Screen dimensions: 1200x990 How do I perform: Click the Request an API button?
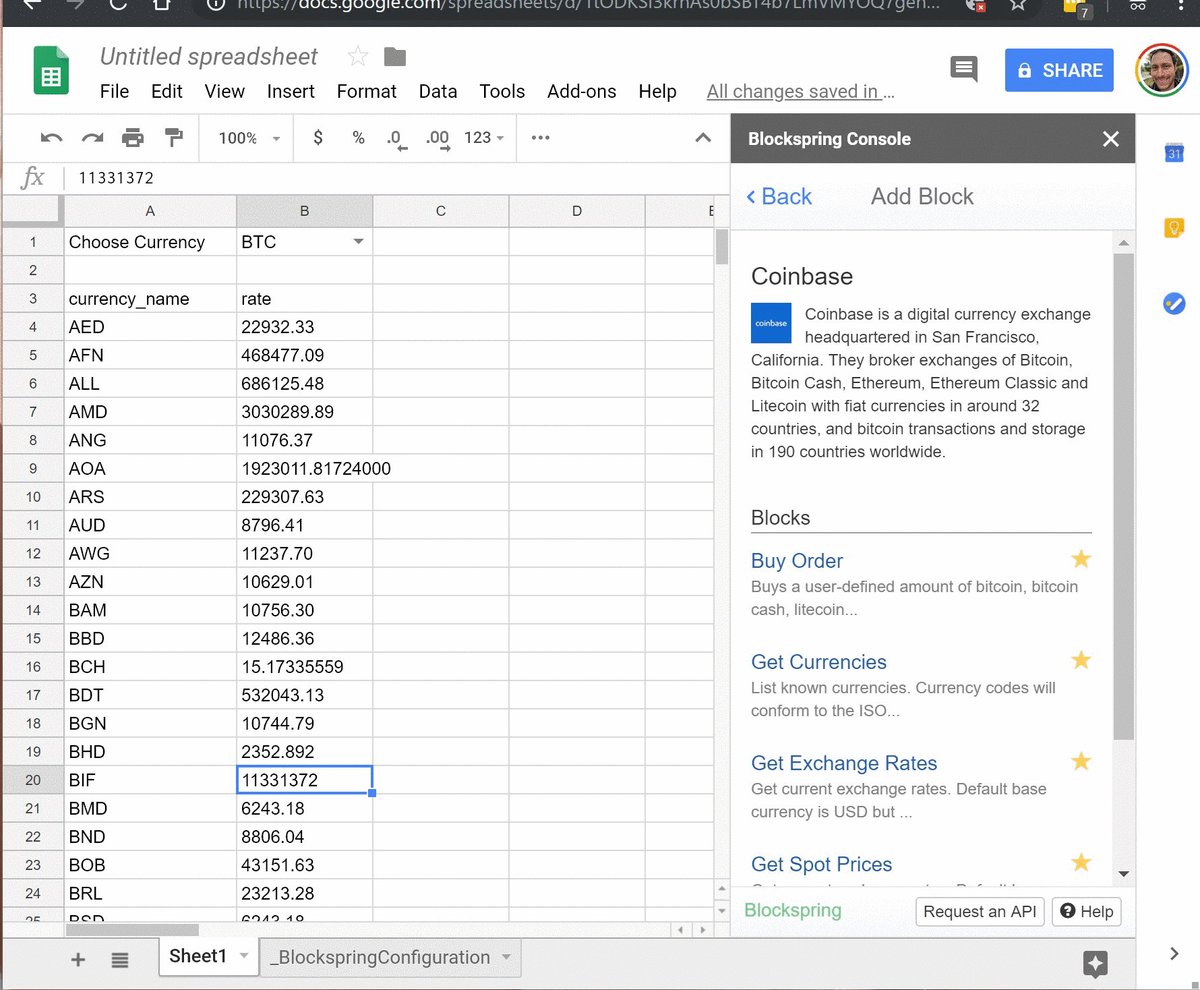[x=980, y=911]
